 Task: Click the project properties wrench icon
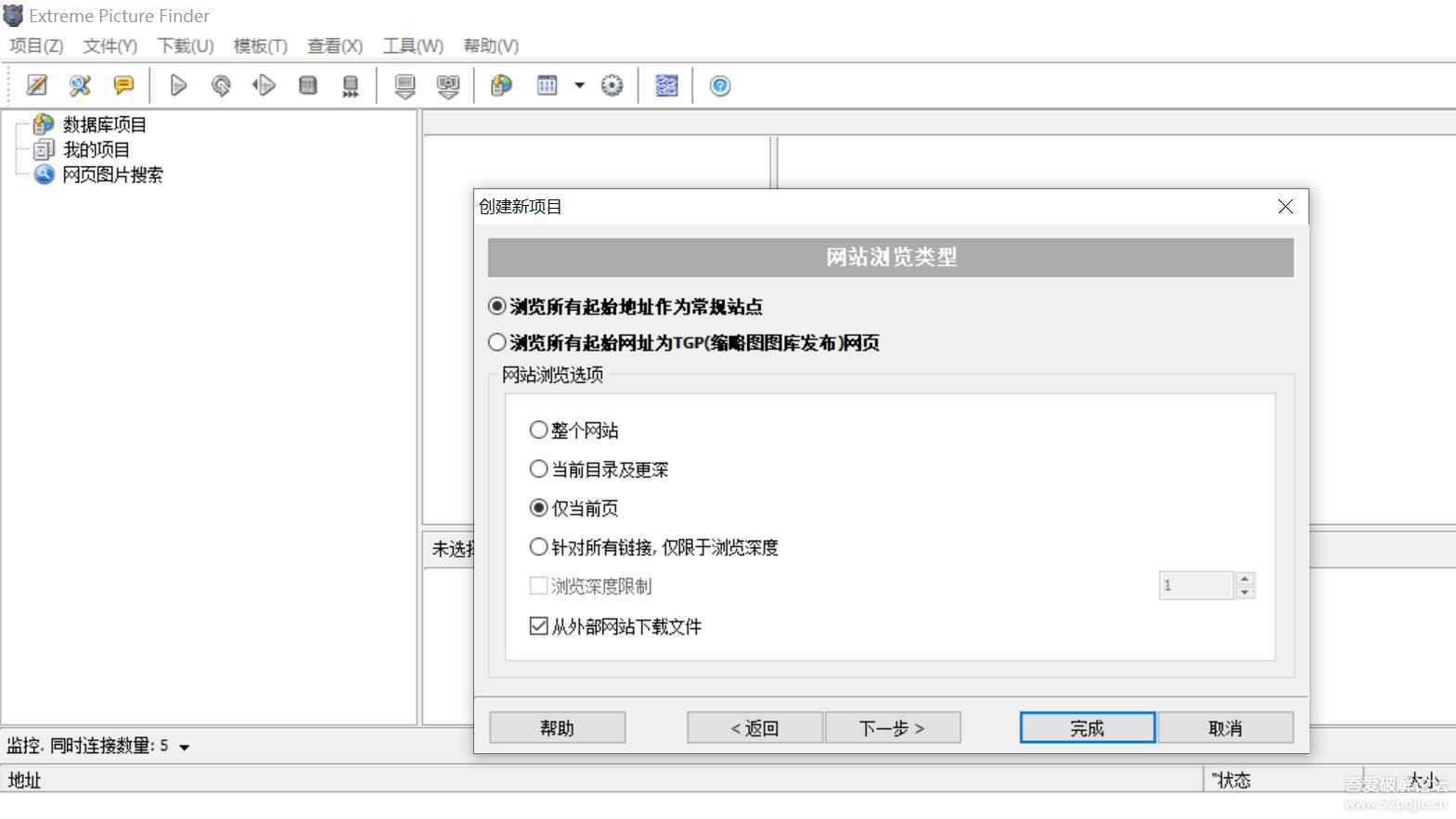coord(80,86)
